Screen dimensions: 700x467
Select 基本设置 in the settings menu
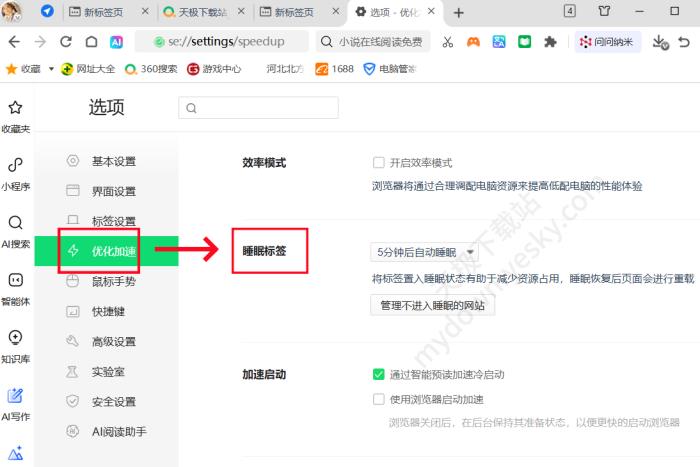113,161
